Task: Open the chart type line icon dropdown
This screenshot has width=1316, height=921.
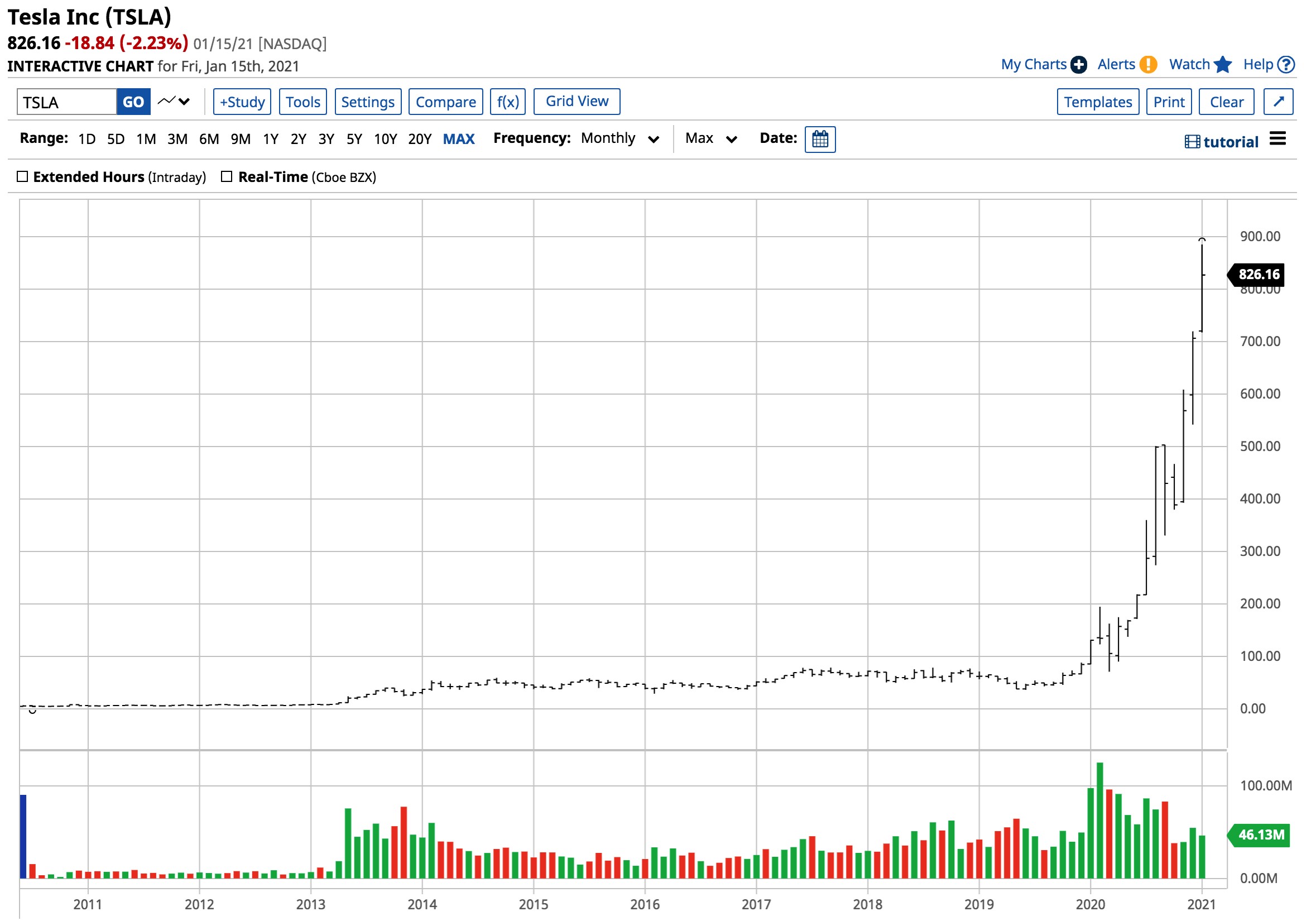Action: pyautogui.click(x=174, y=102)
